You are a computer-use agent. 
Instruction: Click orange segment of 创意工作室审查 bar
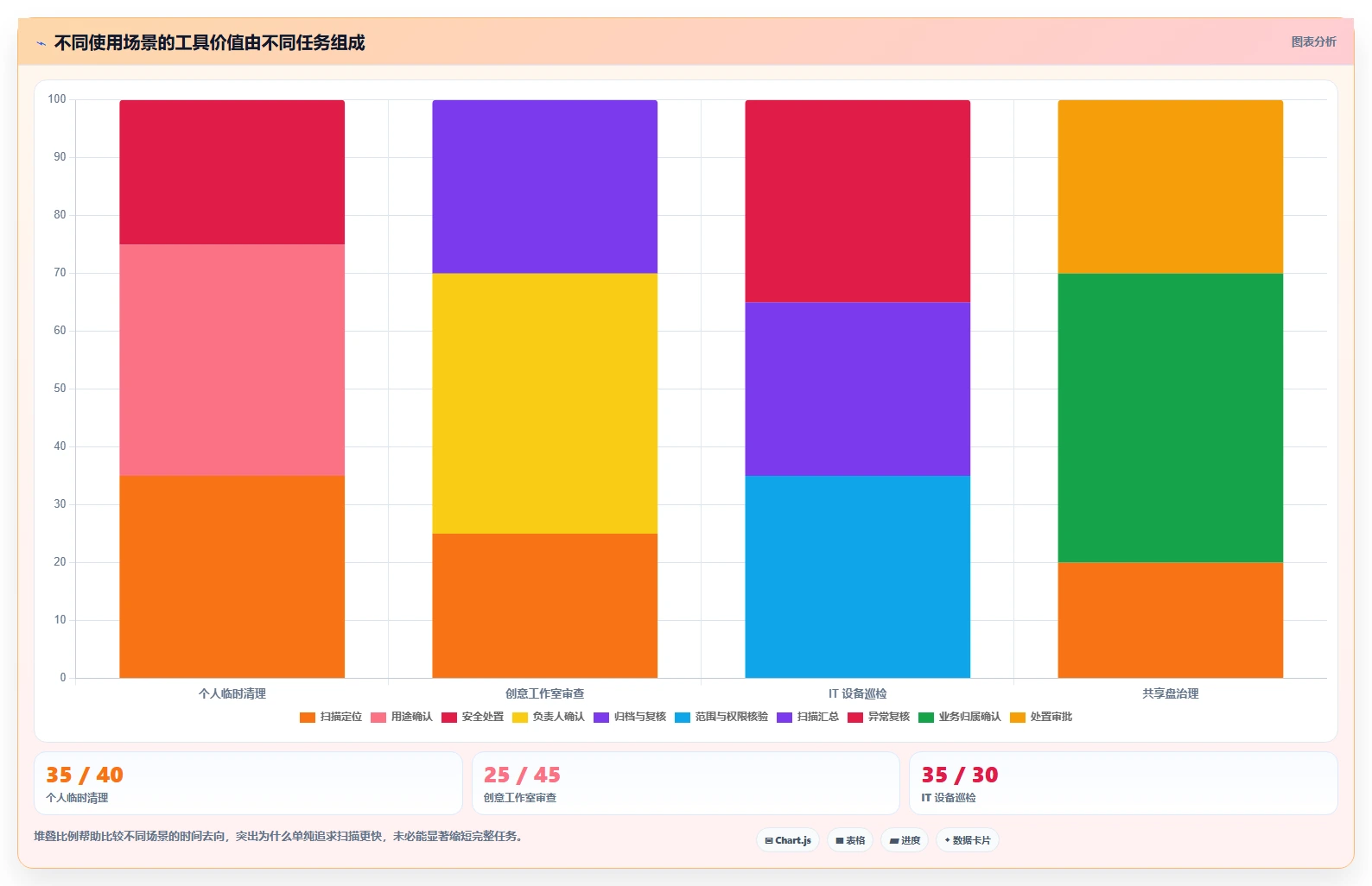(x=544, y=605)
